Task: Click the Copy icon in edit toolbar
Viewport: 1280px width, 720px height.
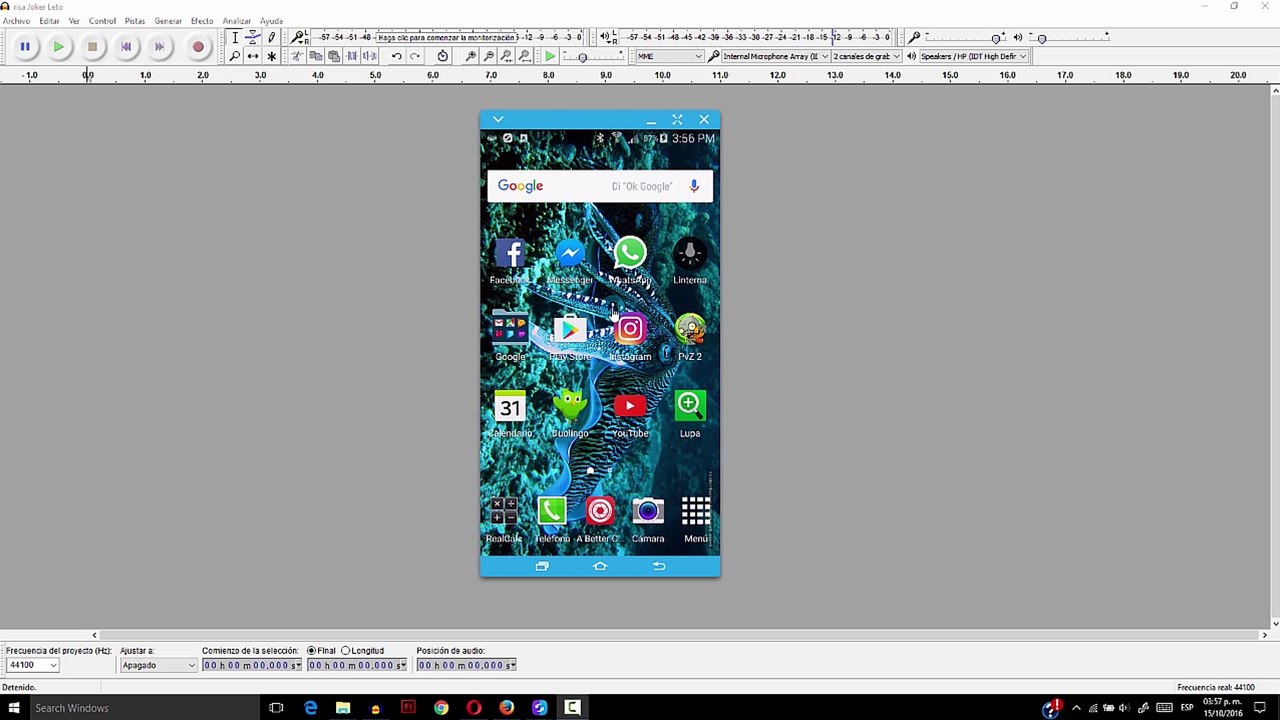Action: [315, 56]
